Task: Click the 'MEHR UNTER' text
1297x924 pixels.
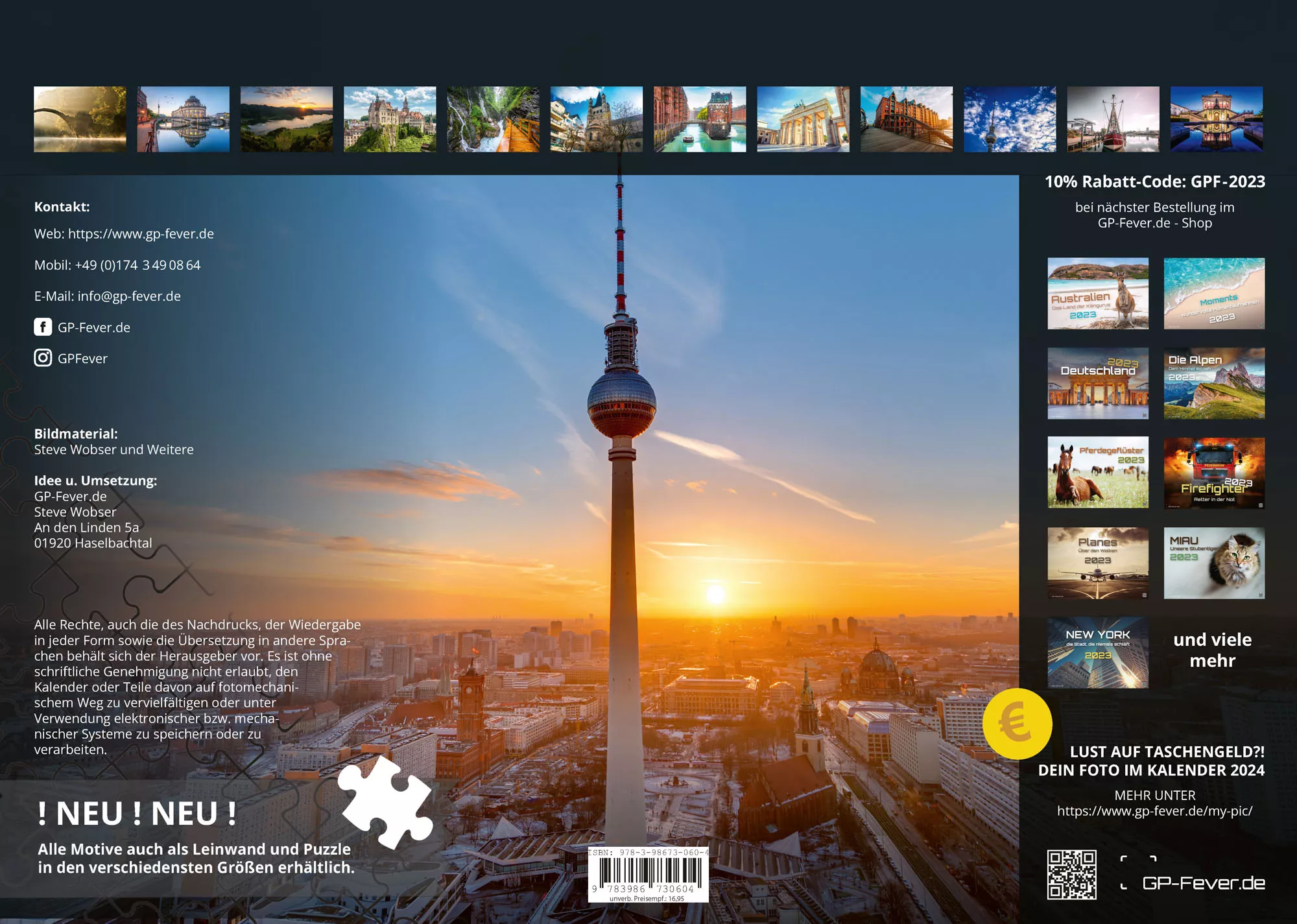Action: (x=1155, y=795)
